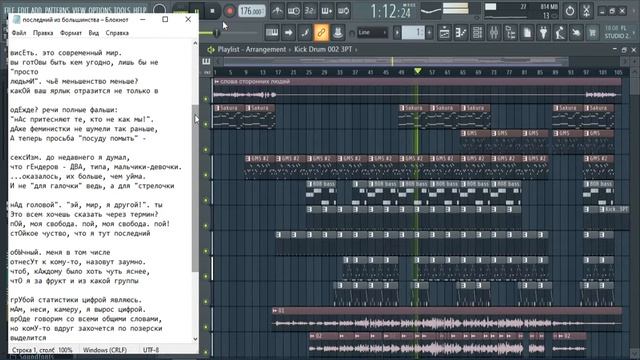Open Справка menu in Notepad
Viewport: 640px width, 360px height.
(x=117, y=33)
